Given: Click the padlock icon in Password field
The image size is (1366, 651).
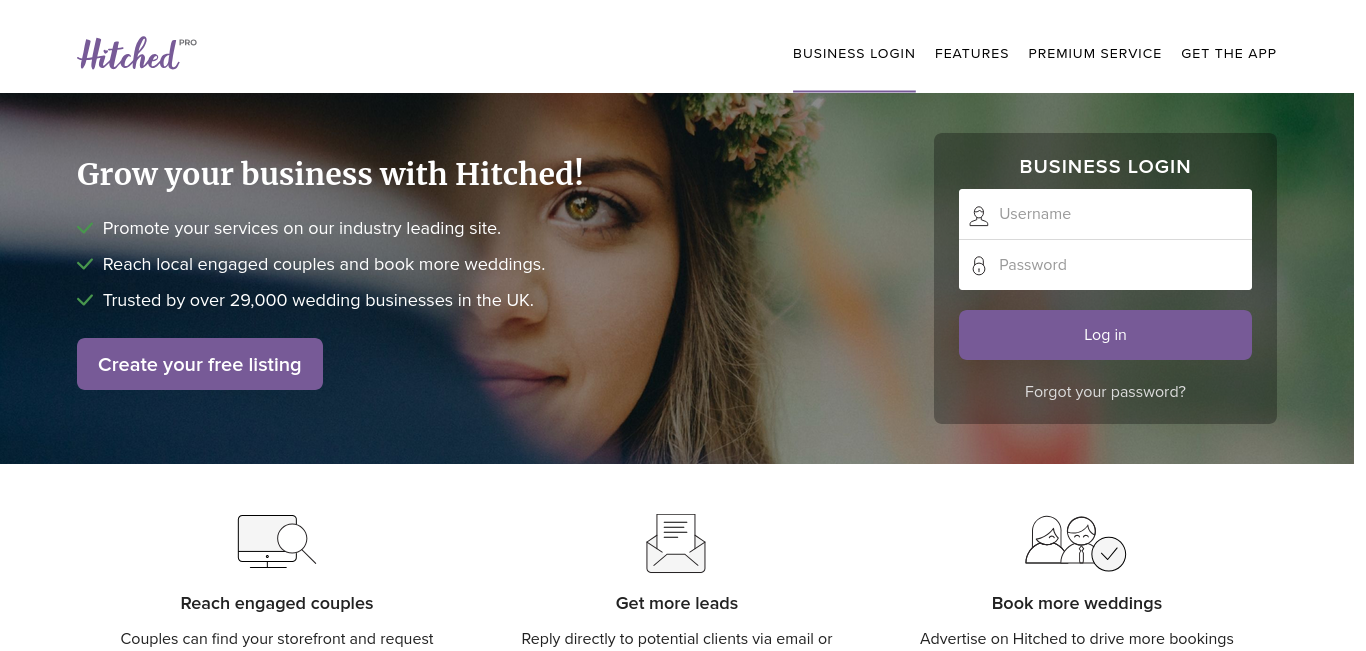Looking at the screenshot, I should tap(979, 266).
